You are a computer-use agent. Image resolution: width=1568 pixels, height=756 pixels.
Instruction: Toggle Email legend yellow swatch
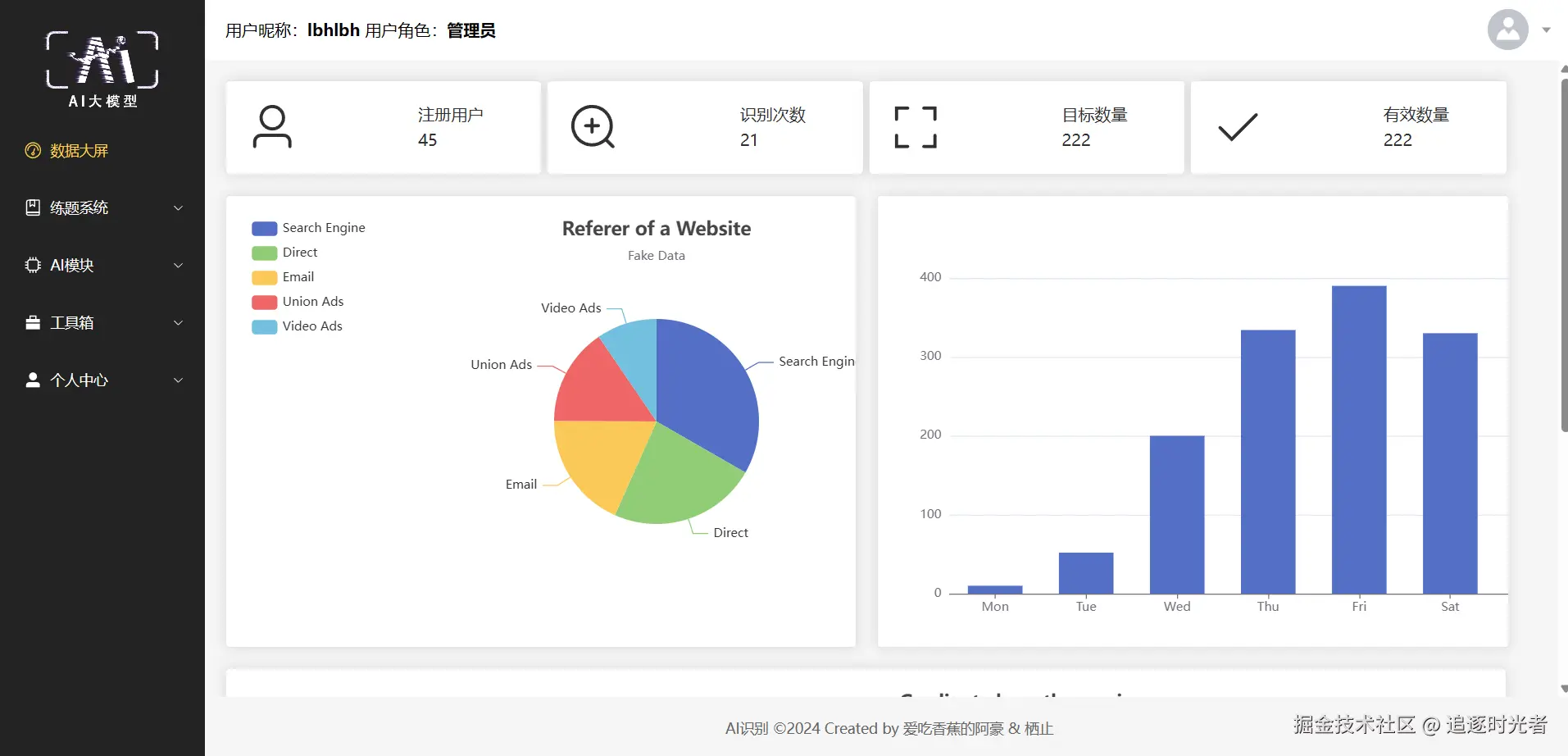[x=264, y=277]
